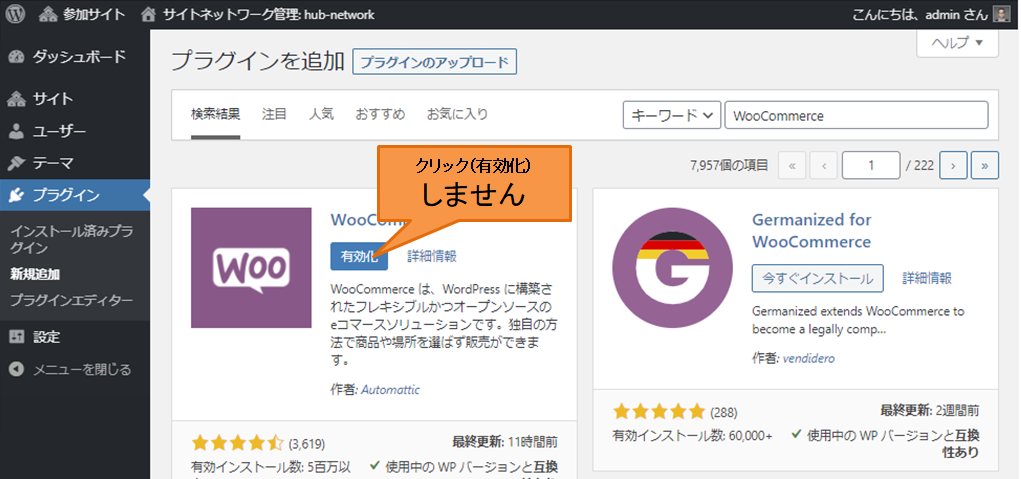Viewport: 1021px width, 479px height.
Task: Open Germanized 詳細情報 link
Action: click(927, 278)
